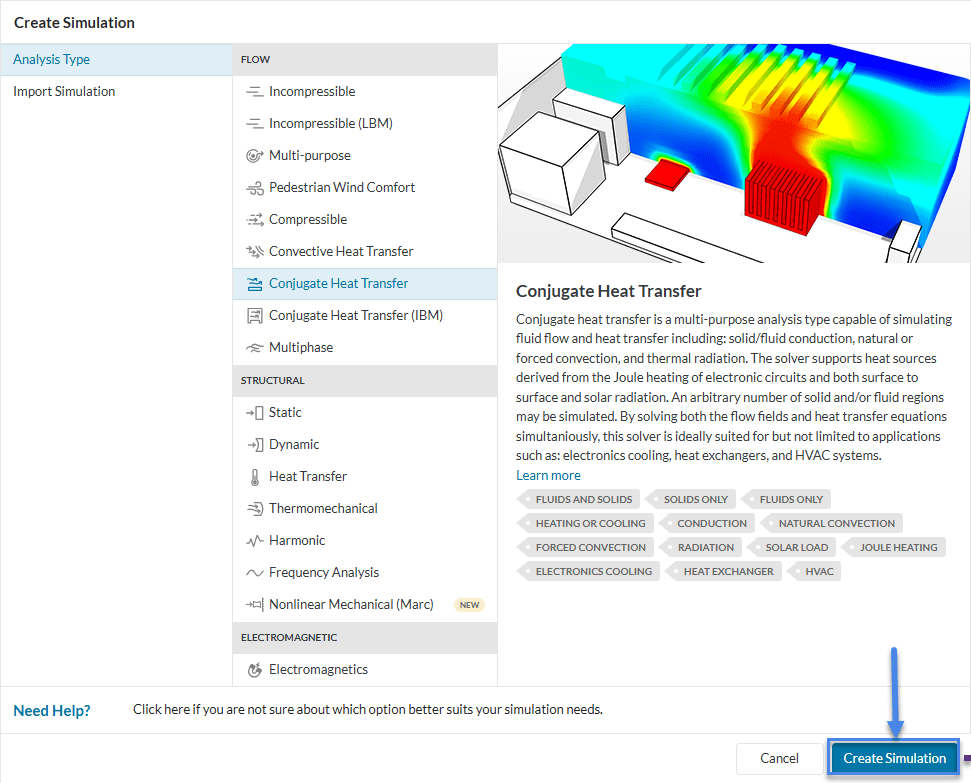Open the Learn more link
This screenshot has height=783, width=971.
pos(548,475)
